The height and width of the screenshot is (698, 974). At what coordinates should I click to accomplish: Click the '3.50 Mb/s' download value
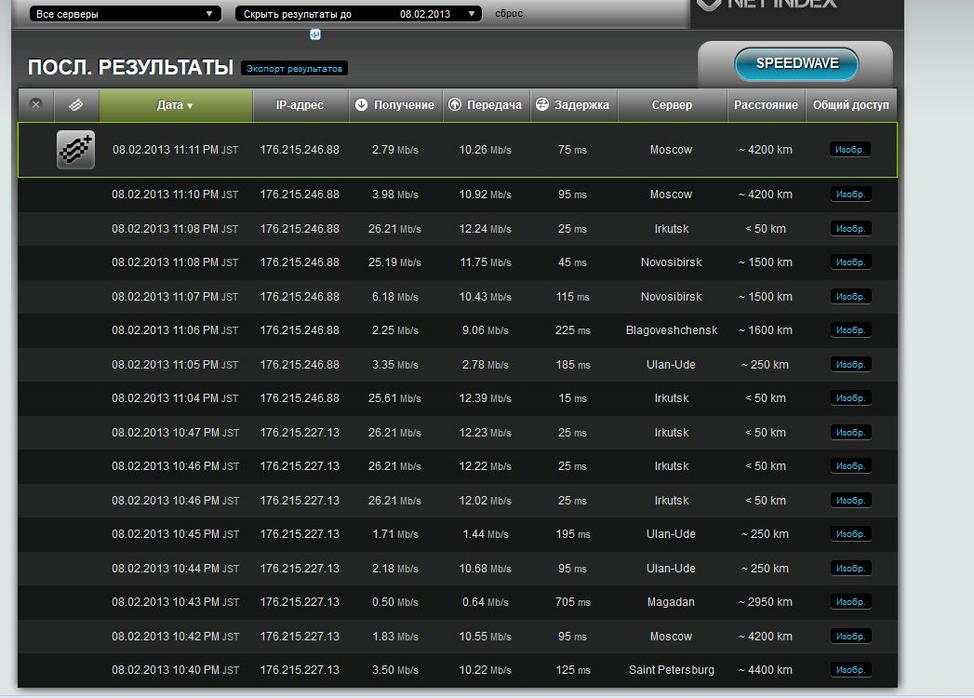395,670
